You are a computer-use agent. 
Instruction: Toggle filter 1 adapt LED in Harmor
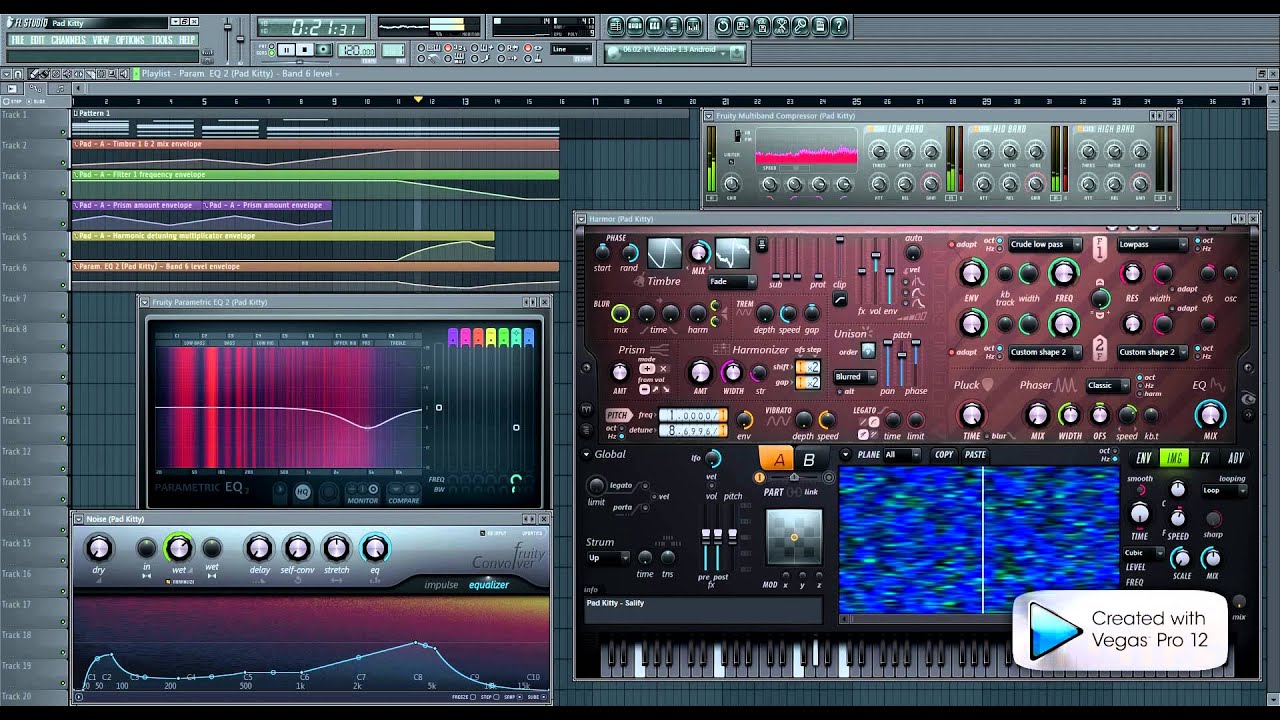click(x=951, y=244)
